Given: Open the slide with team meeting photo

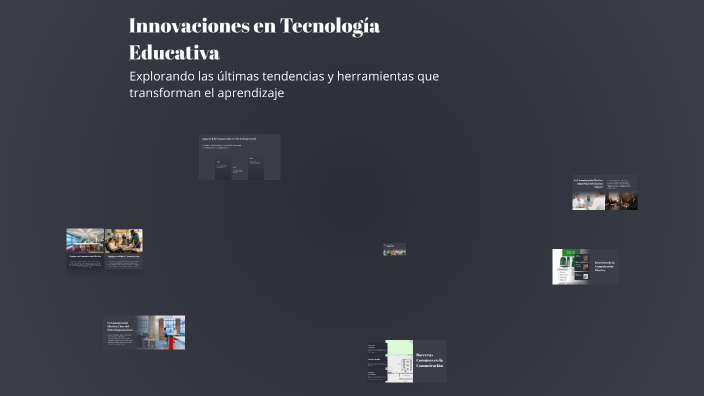Looking at the screenshot, I should click(124, 249).
